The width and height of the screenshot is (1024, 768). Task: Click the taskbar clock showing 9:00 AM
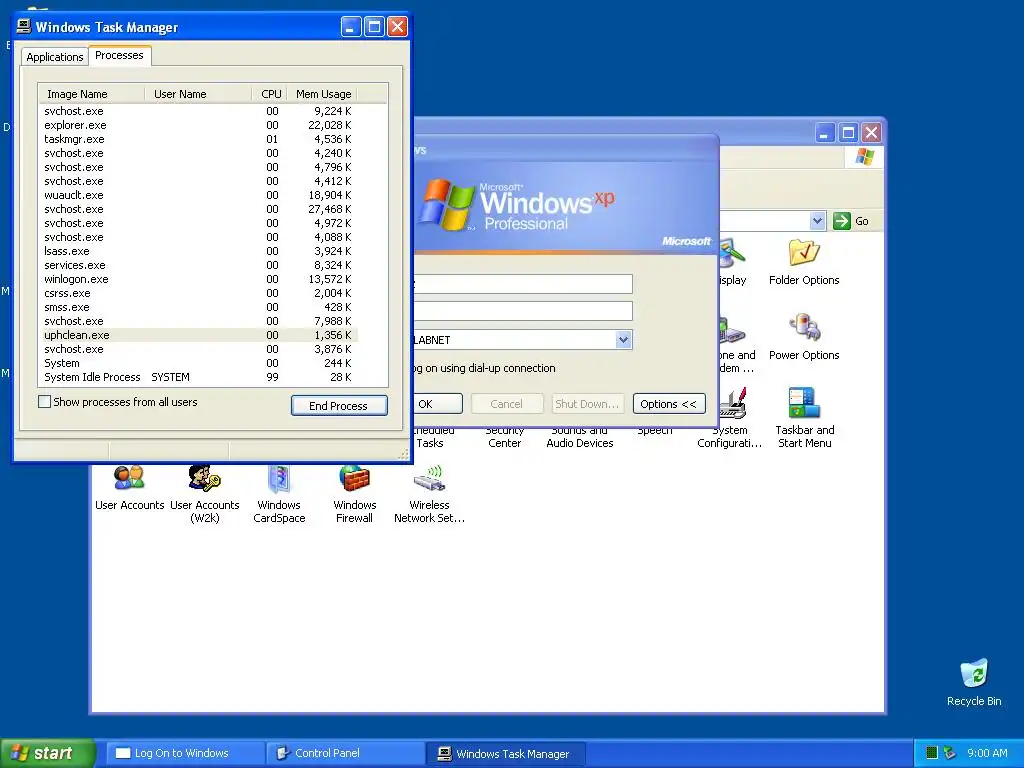[987, 753]
